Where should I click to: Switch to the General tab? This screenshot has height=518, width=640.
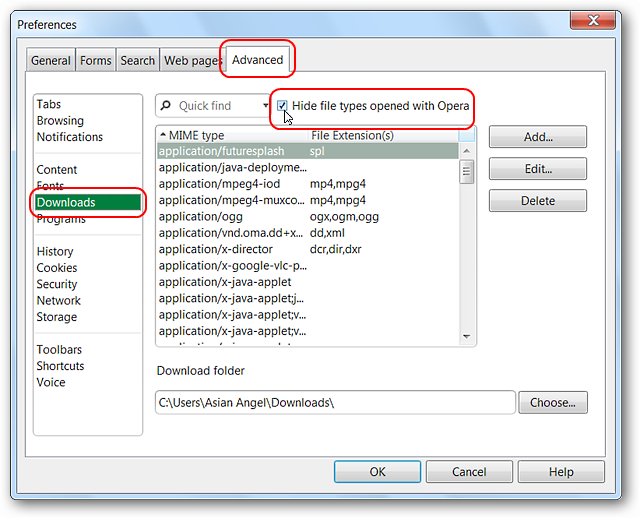pos(51,60)
